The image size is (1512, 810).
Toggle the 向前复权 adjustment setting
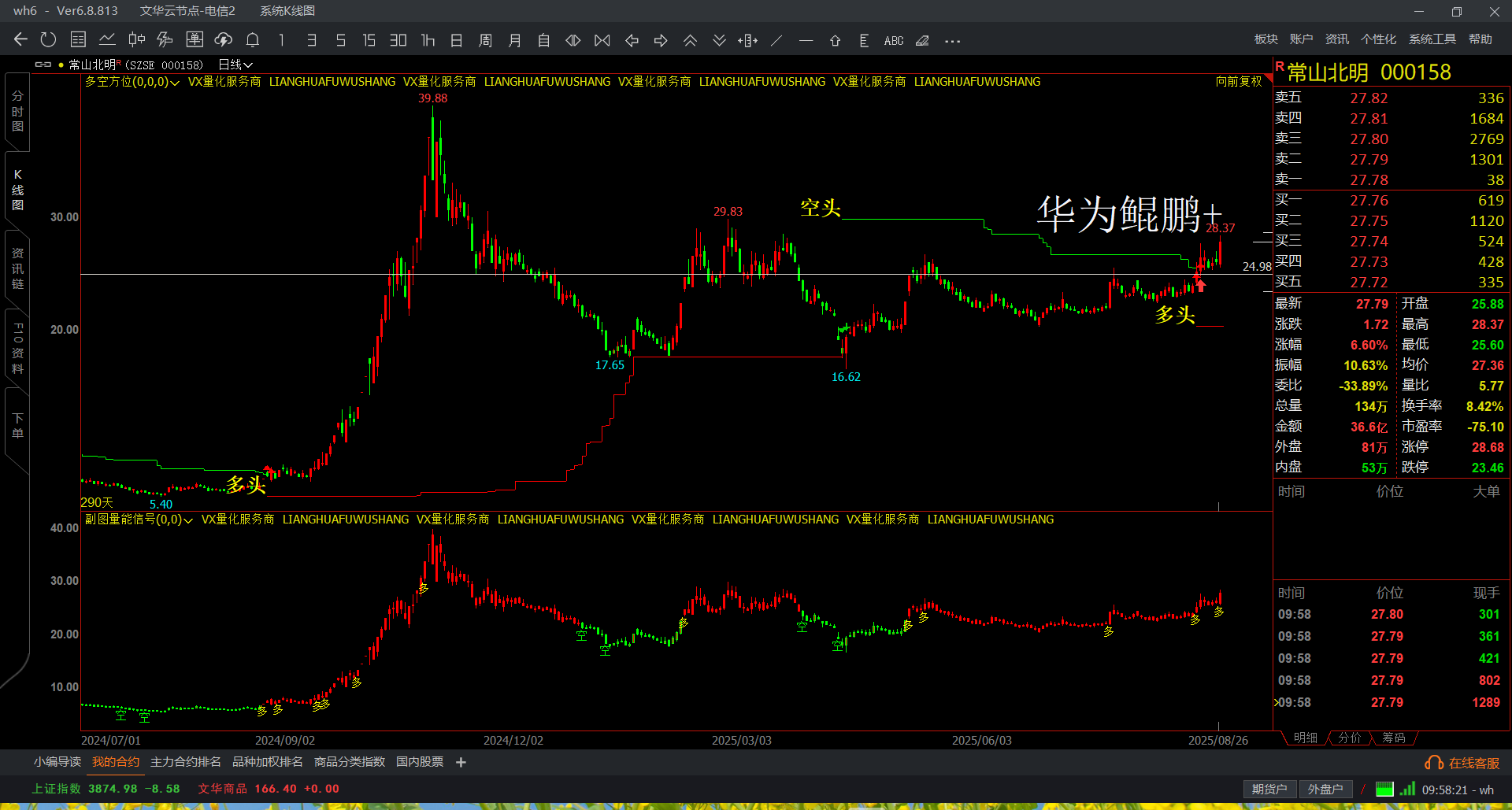(x=1239, y=81)
